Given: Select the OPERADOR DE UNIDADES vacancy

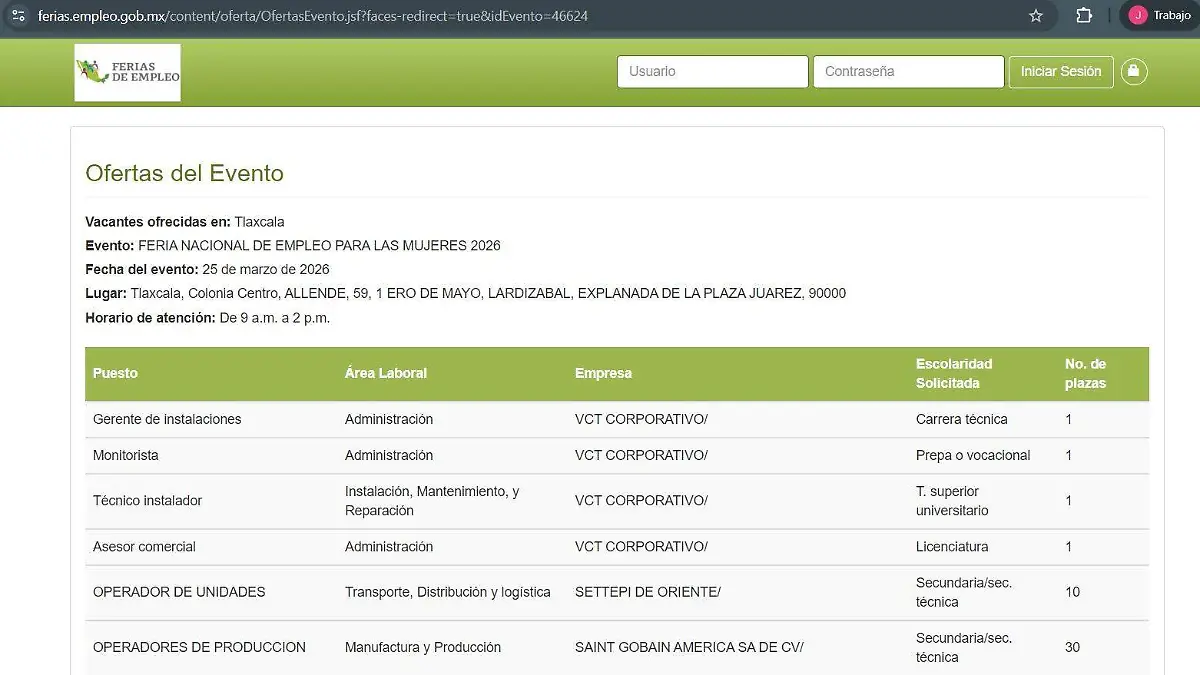Looking at the screenshot, I should coord(179,592).
